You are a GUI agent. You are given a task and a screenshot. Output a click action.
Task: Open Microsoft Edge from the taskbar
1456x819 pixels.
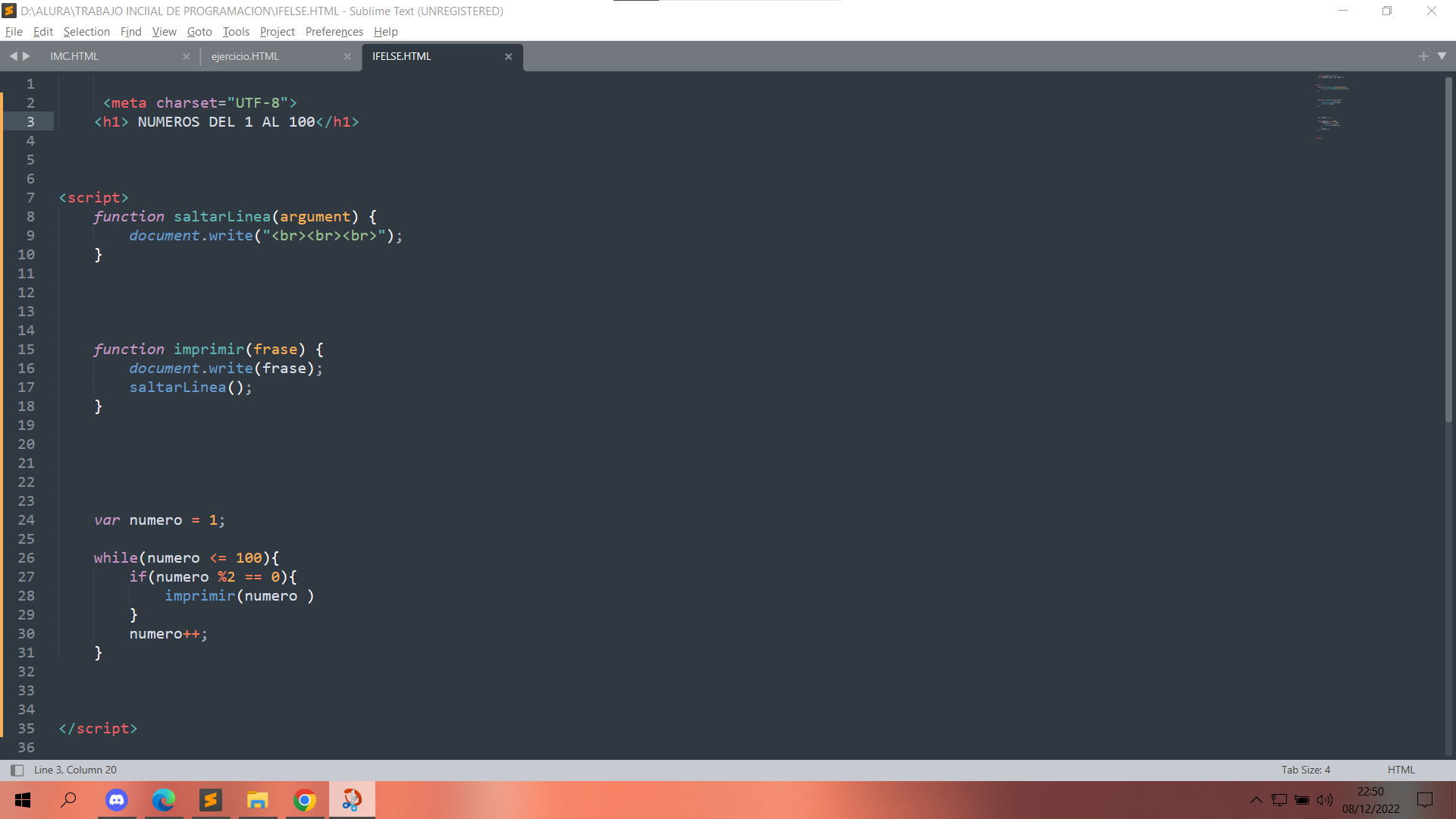[164, 800]
